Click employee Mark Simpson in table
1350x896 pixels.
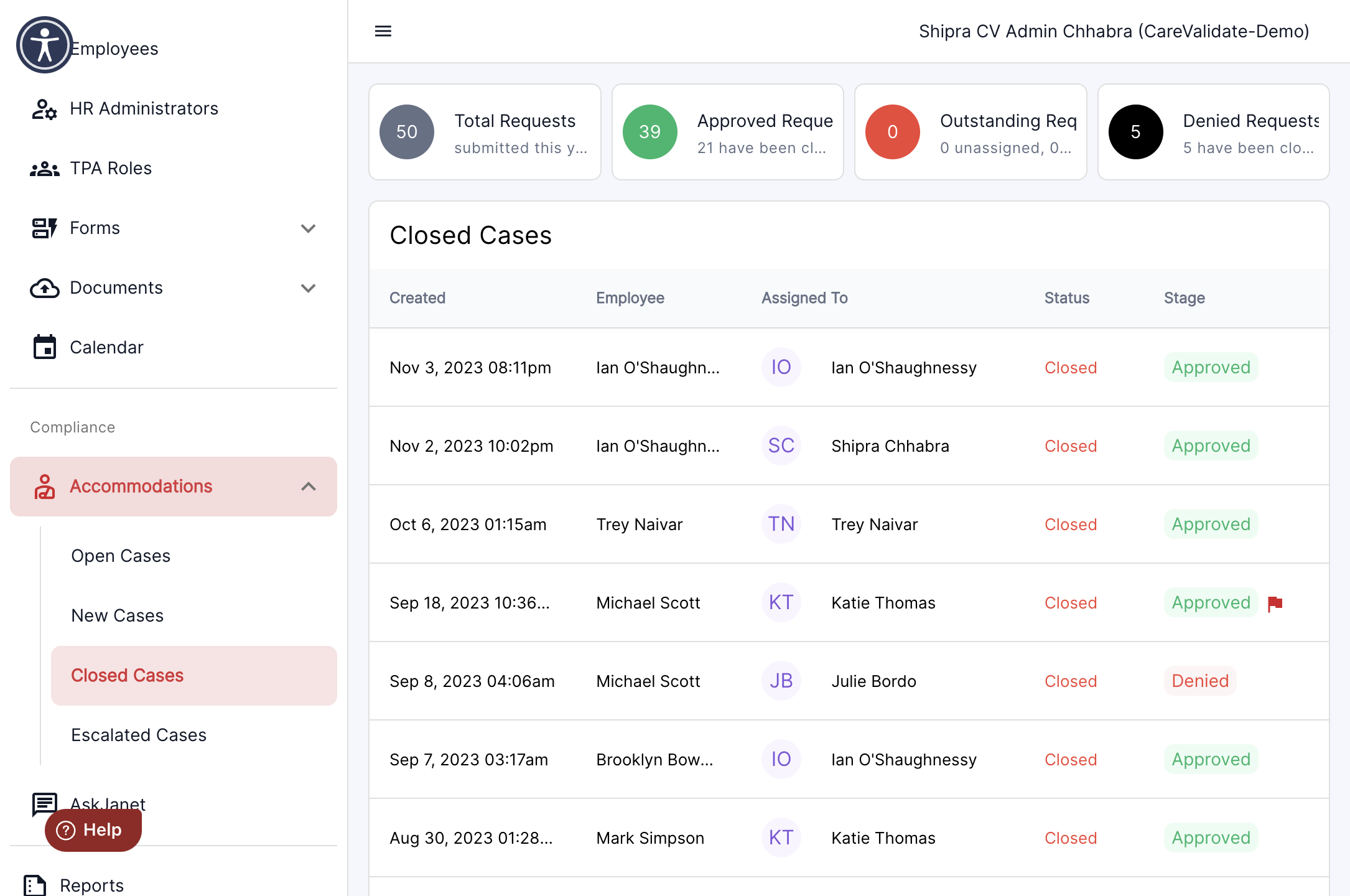pyautogui.click(x=650, y=838)
